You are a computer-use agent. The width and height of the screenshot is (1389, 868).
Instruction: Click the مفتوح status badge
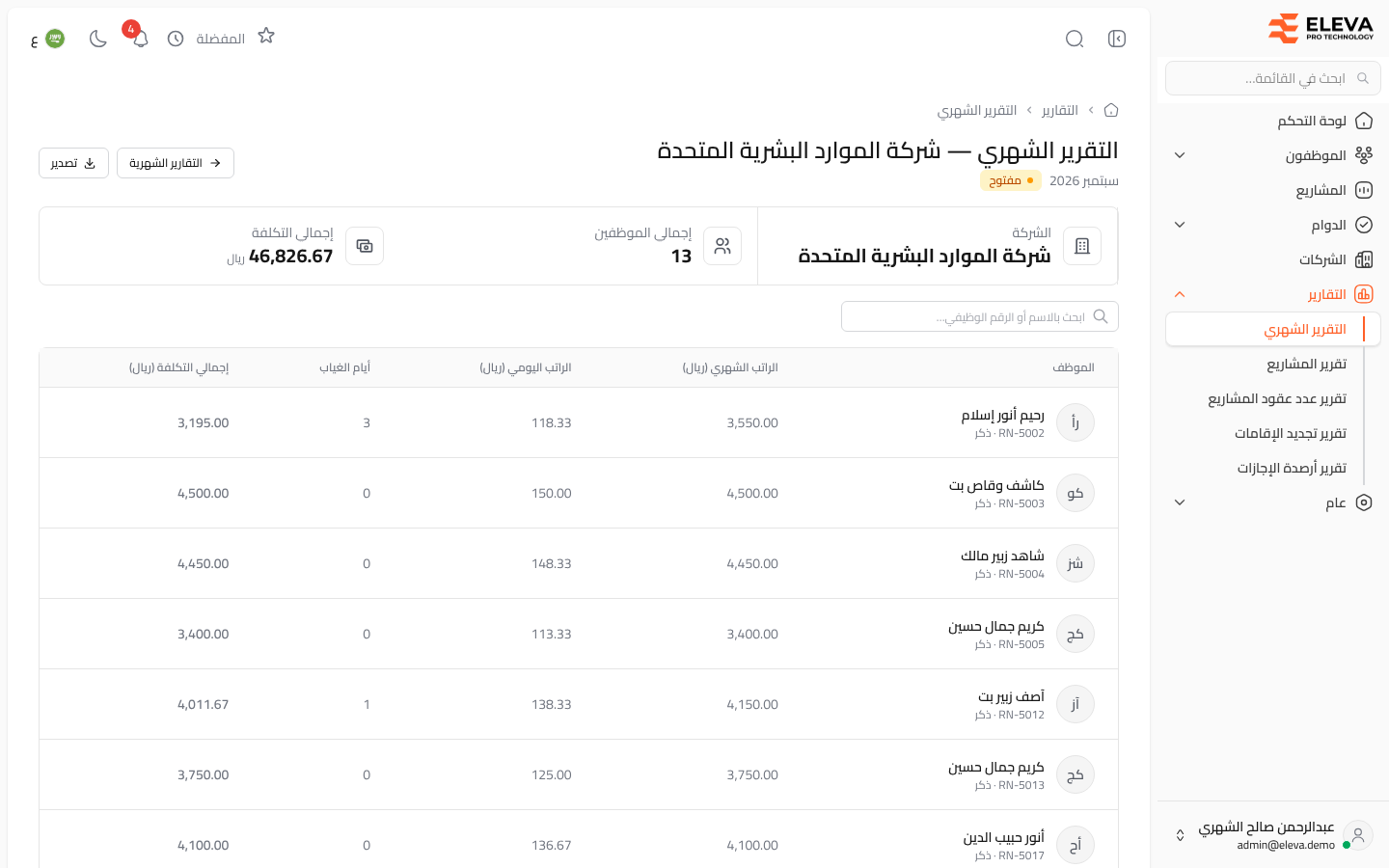point(1011,180)
